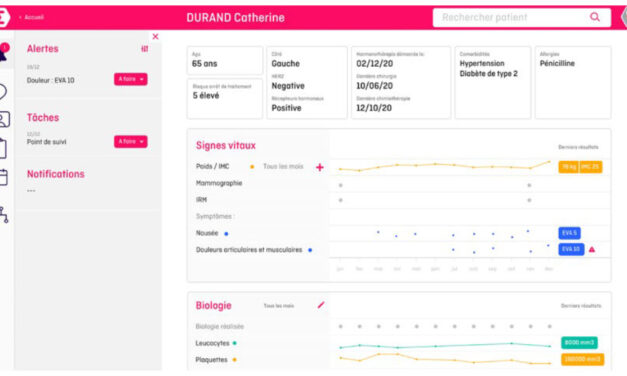Click the Douleurs articulaires et musculaires label
The width and height of the screenshot is (627, 376).
[249, 250]
